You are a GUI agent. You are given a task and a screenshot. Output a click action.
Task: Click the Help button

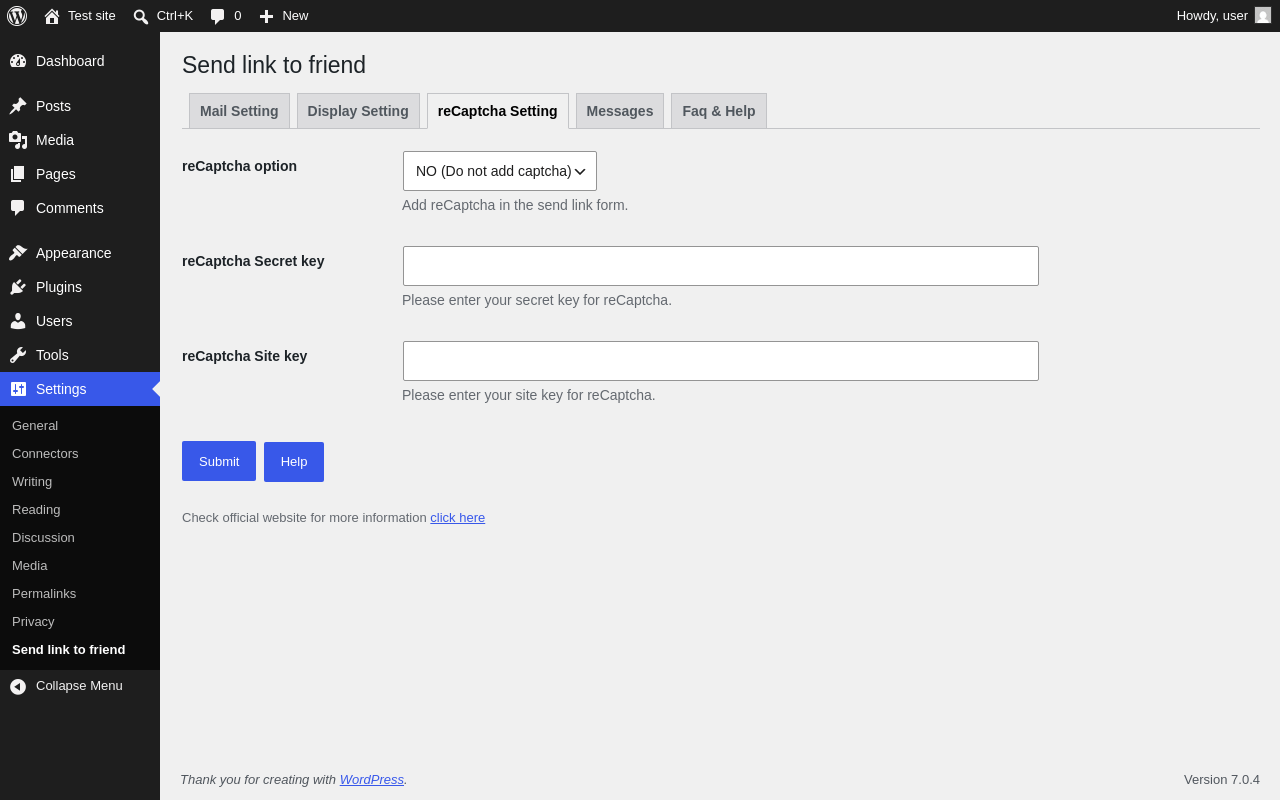pyautogui.click(x=294, y=462)
